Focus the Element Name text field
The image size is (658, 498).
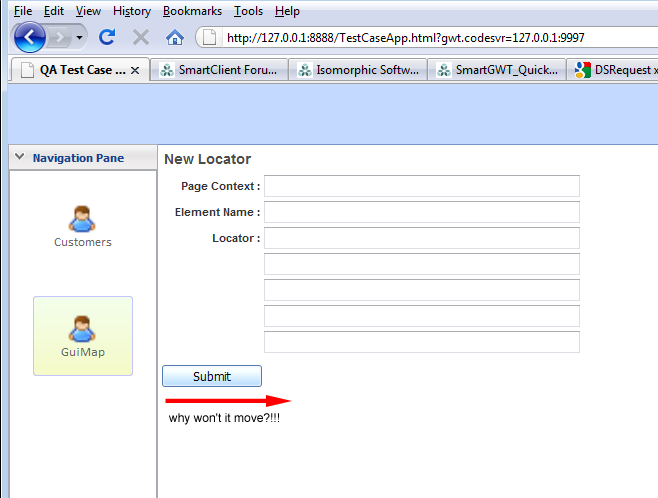click(x=421, y=212)
